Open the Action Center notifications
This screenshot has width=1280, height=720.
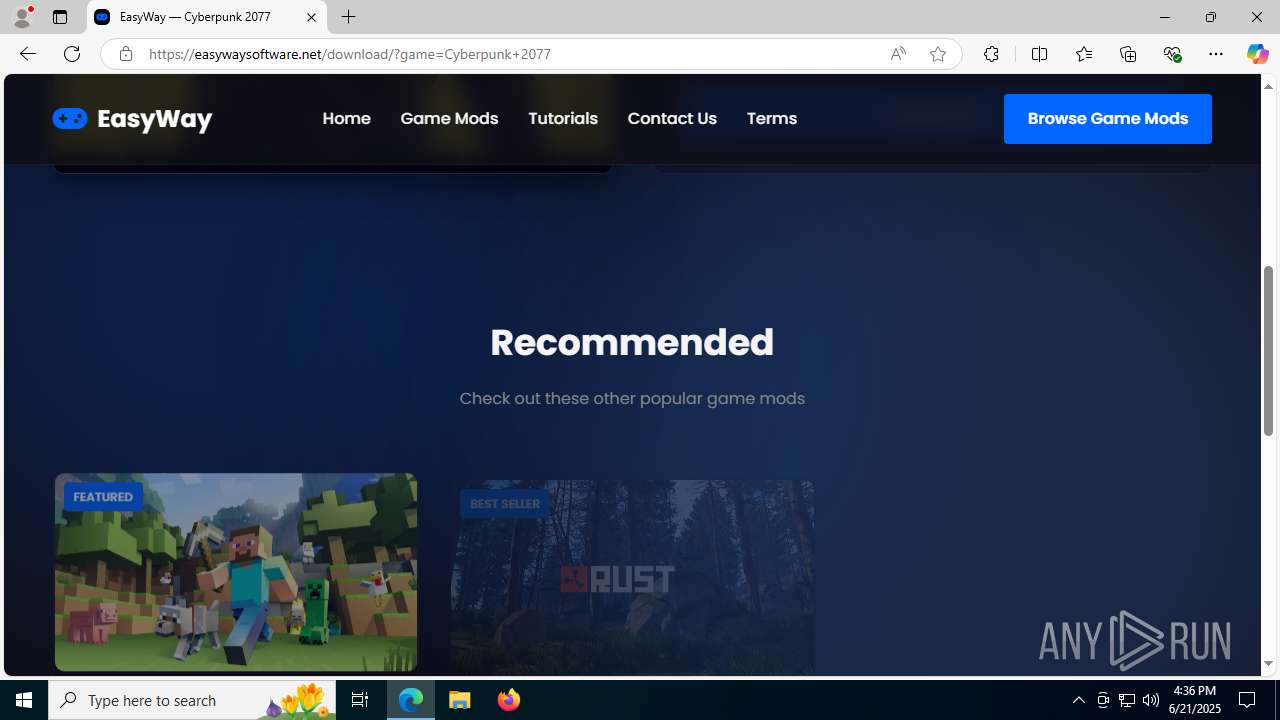click(1248, 700)
